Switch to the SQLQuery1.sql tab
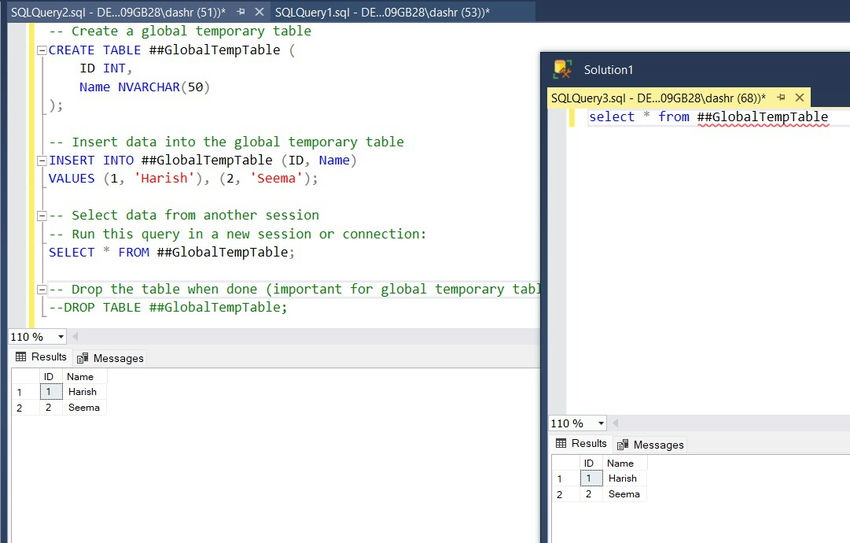850x543 pixels. point(382,12)
